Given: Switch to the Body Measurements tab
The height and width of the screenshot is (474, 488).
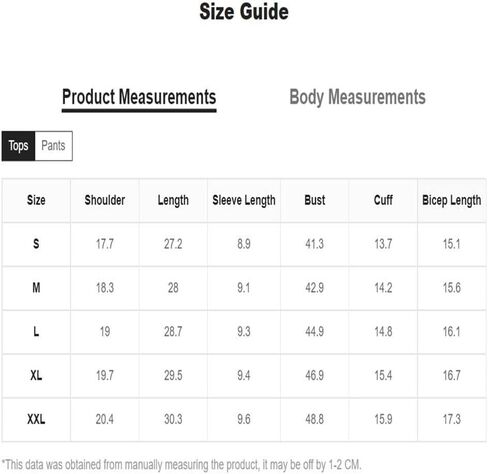Looking at the screenshot, I should coord(357,97).
